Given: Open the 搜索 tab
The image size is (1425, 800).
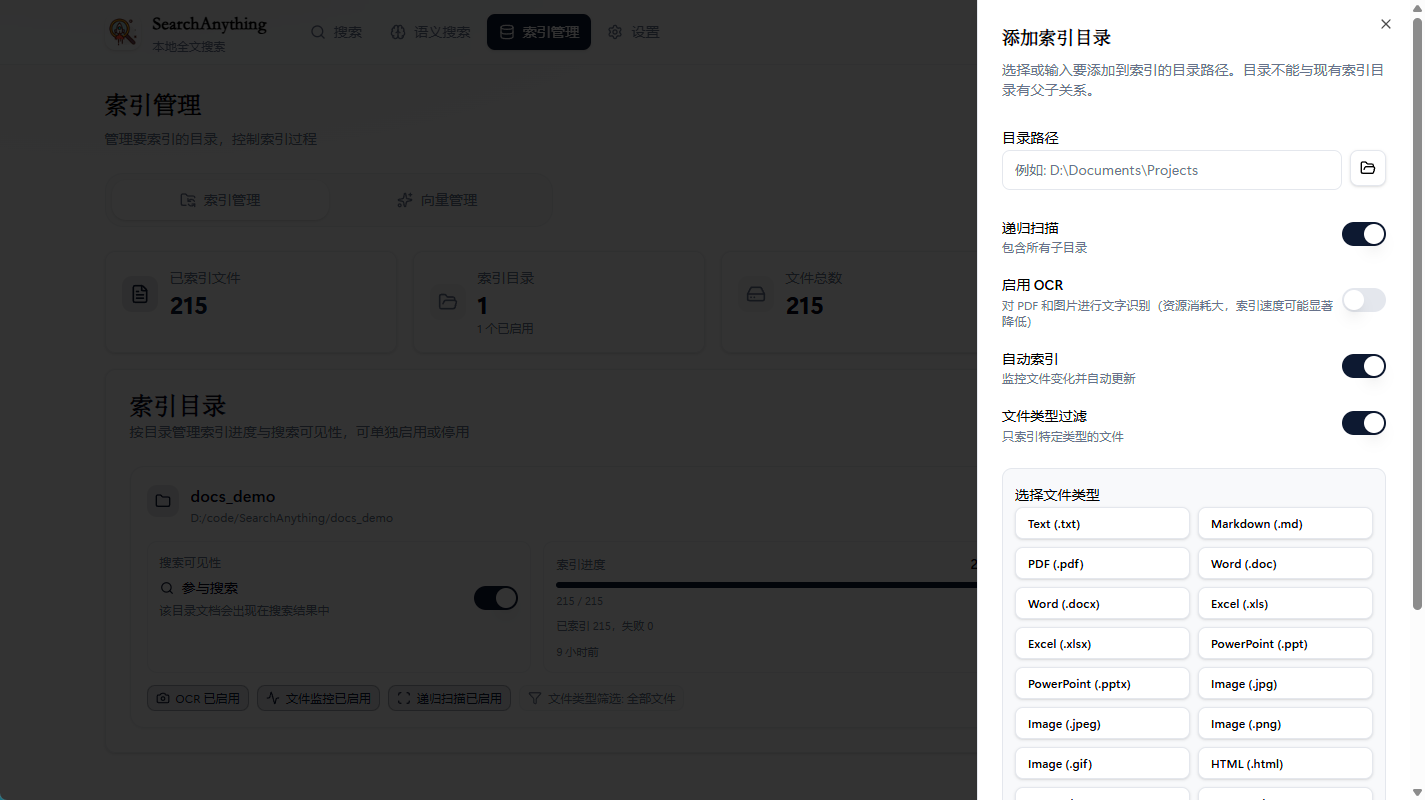Looking at the screenshot, I should 336,32.
